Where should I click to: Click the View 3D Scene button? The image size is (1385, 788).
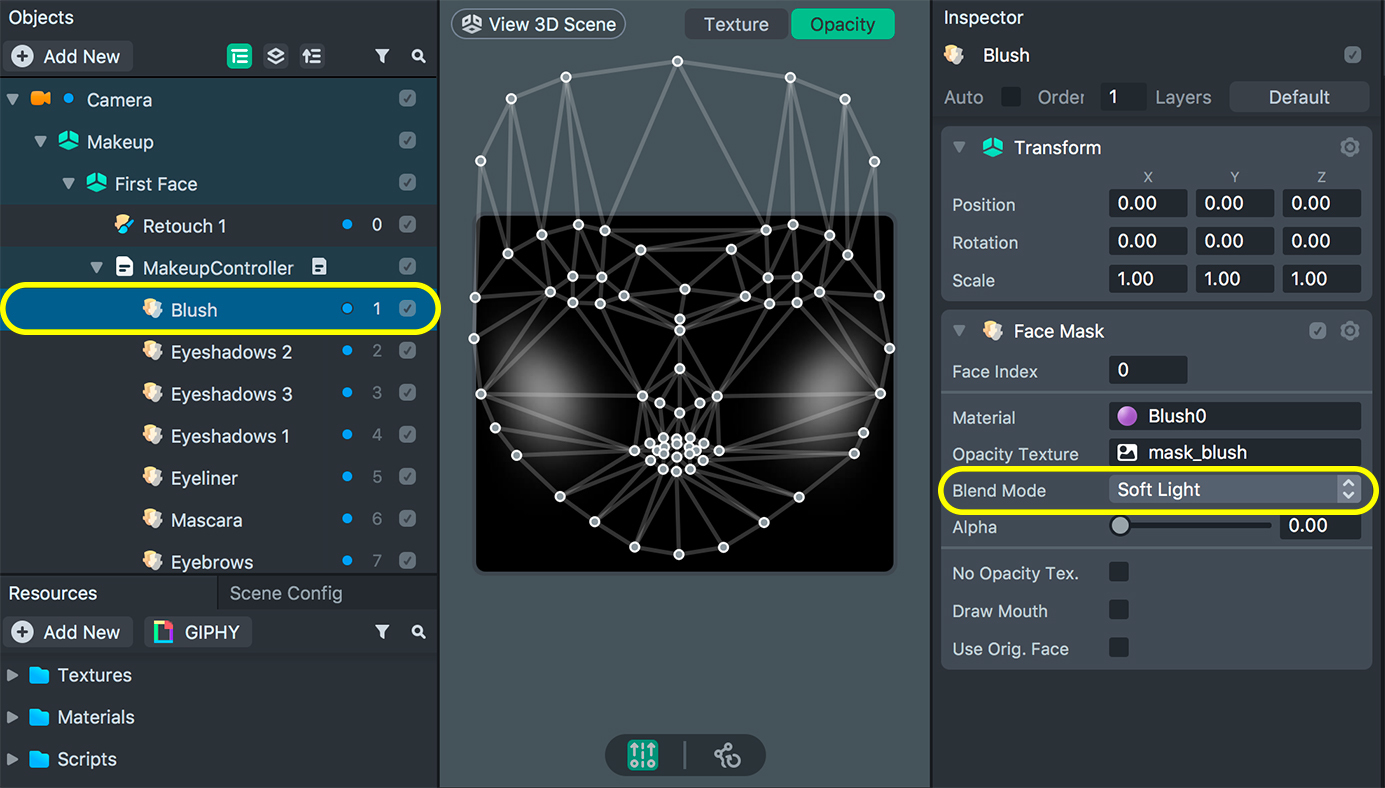538,25
